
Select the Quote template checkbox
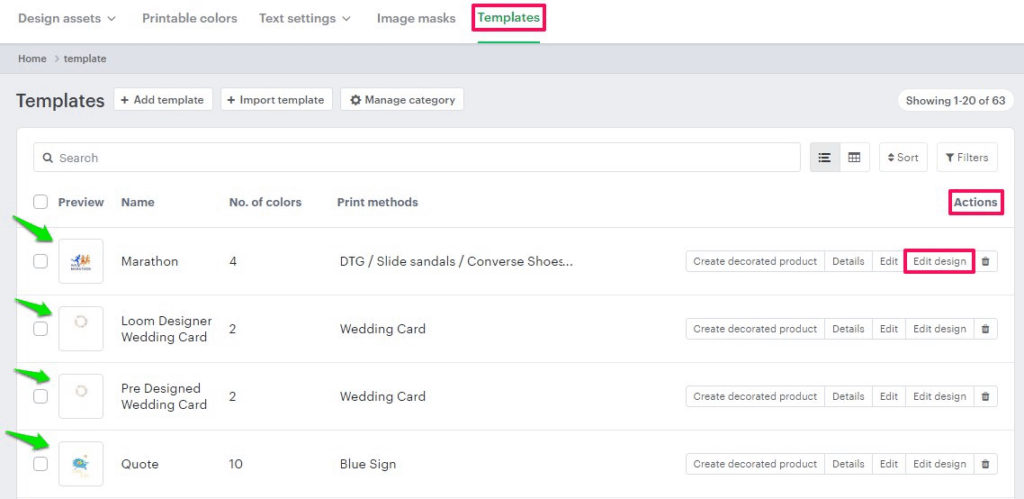[x=40, y=464]
